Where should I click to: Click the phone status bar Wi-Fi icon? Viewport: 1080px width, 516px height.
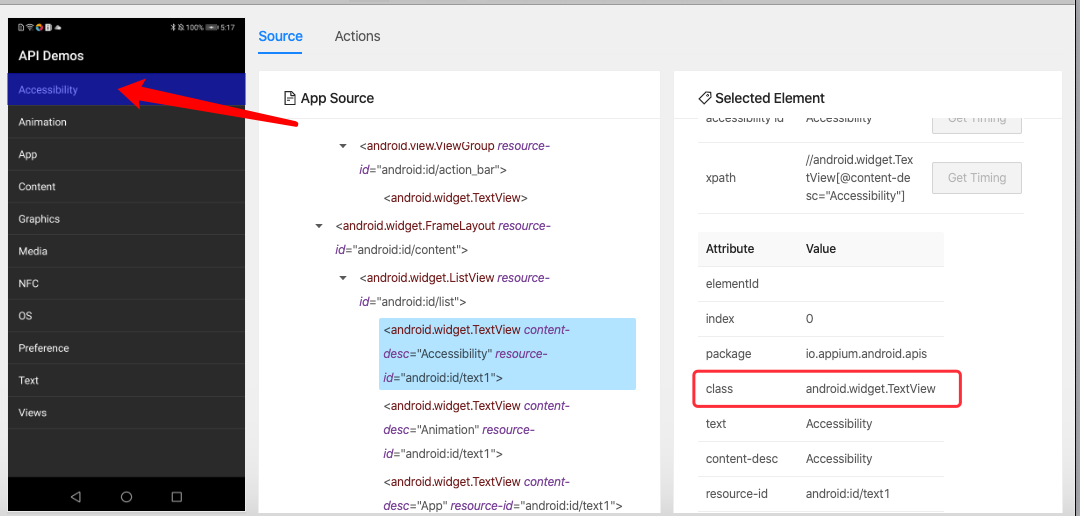tap(30, 27)
